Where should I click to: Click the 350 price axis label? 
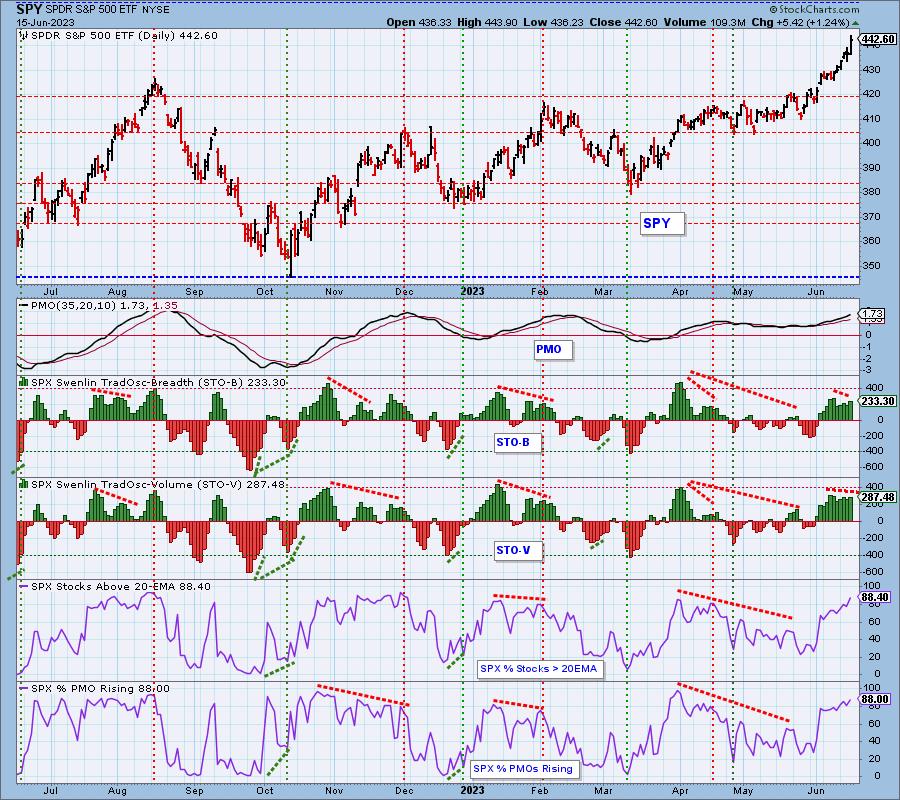point(871,266)
